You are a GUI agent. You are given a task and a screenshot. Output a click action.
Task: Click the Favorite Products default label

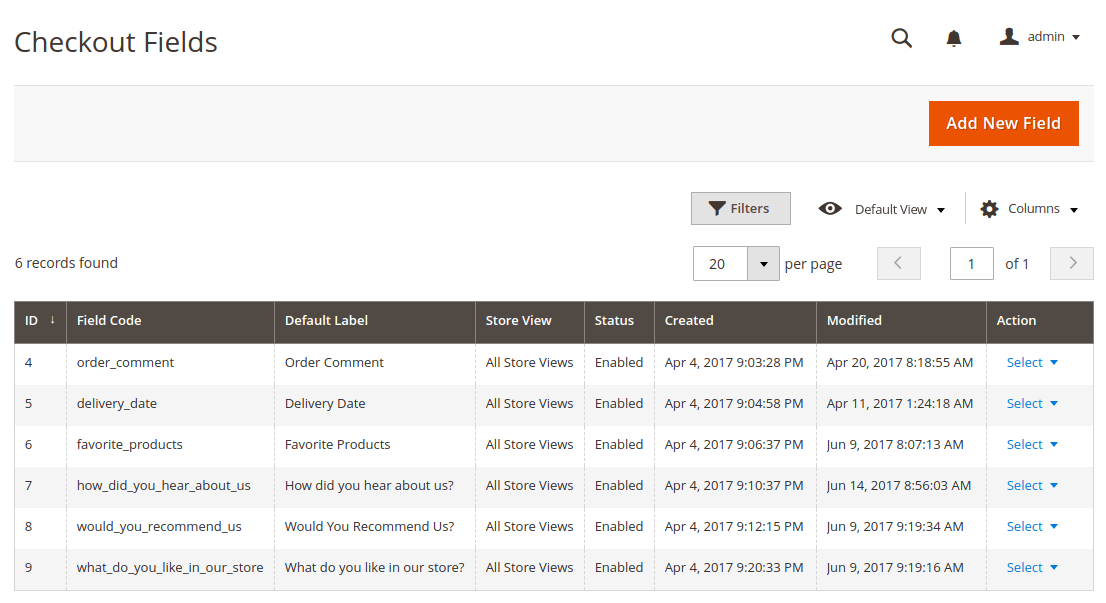(x=338, y=444)
